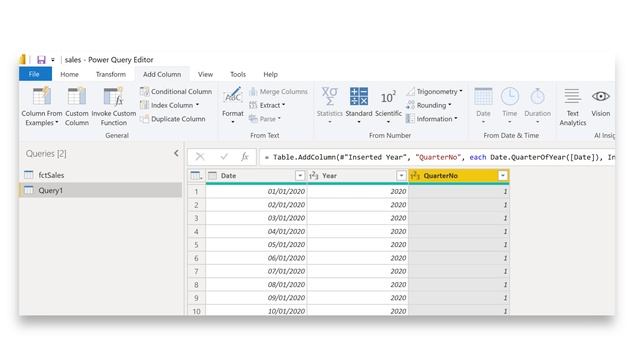Open the Custom Column tool
This screenshot has width=640, height=360.
(x=77, y=106)
